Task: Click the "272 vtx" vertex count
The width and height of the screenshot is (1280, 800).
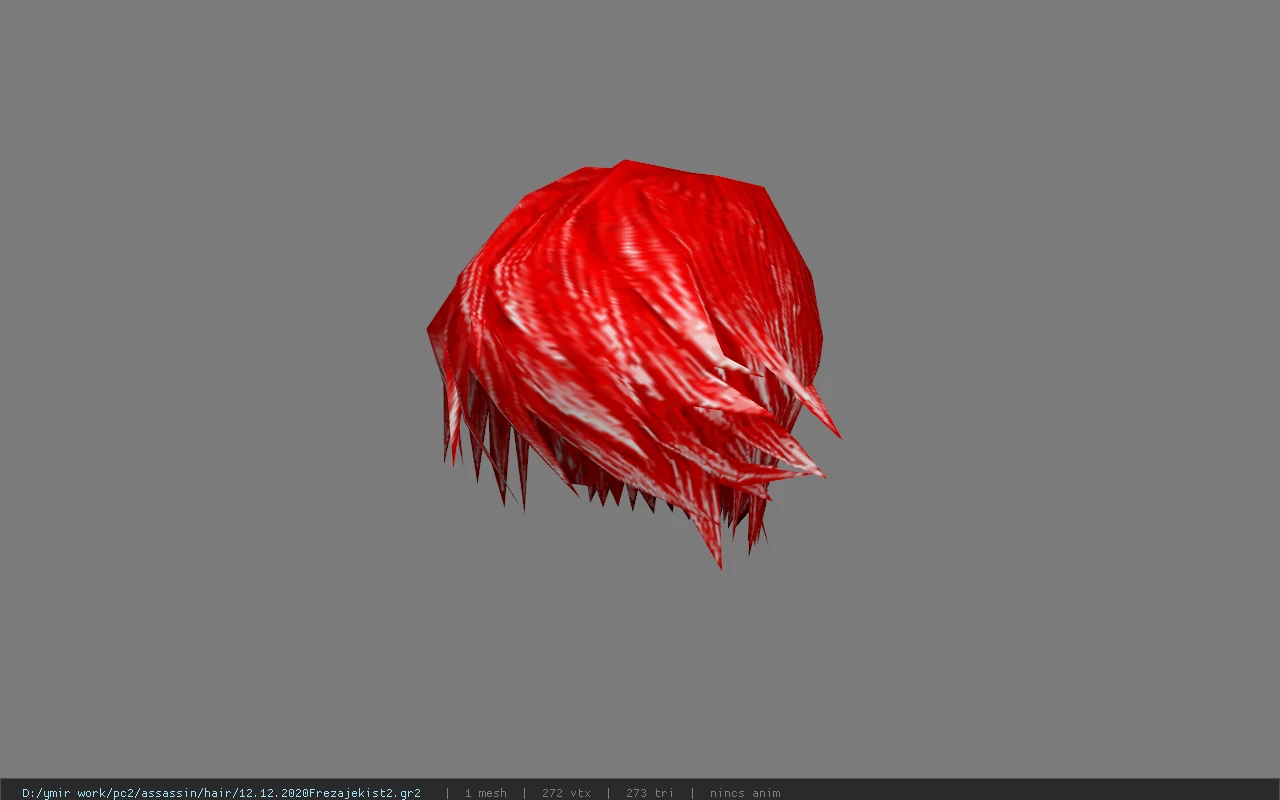Action: click(x=566, y=793)
